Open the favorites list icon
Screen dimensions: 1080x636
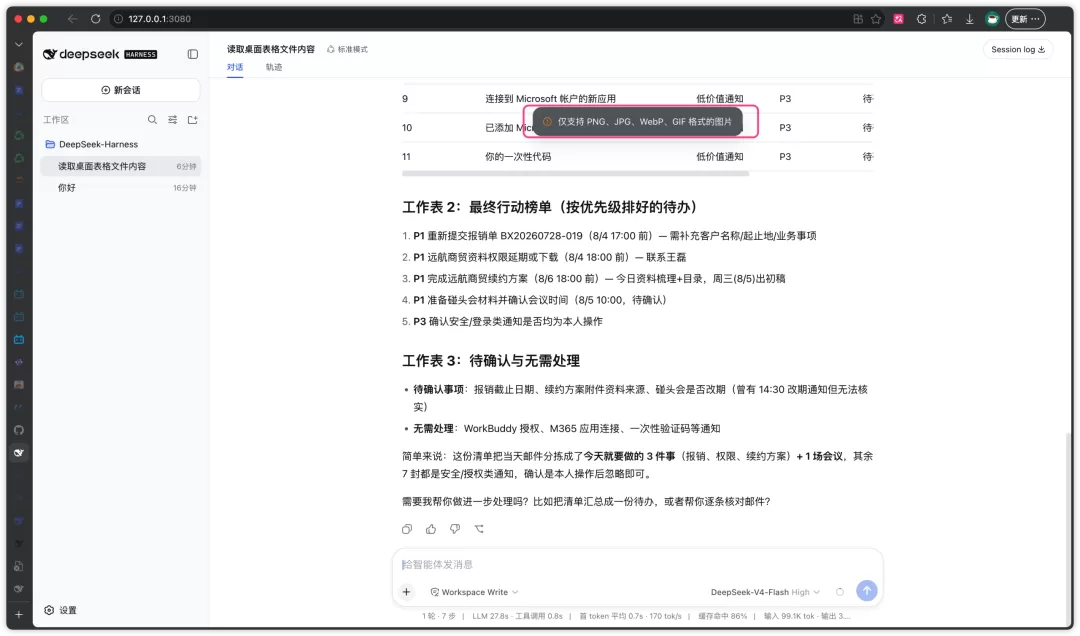[947, 19]
